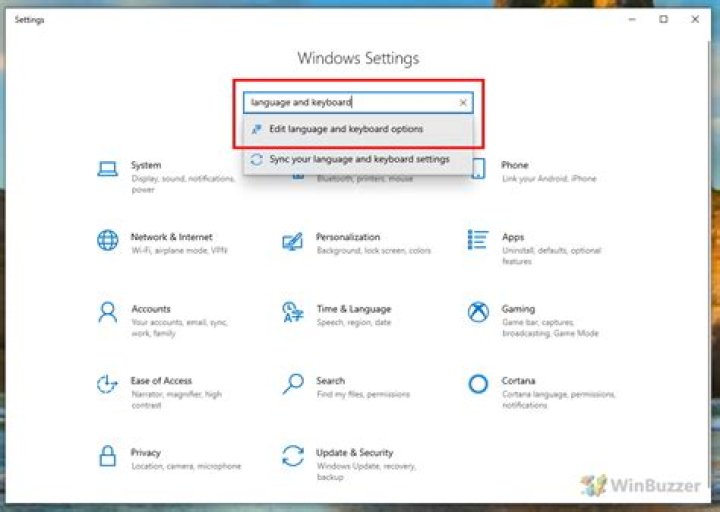Click 'Speech, region, date' text
The width and height of the screenshot is (720, 512).
(x=354, y=322)
